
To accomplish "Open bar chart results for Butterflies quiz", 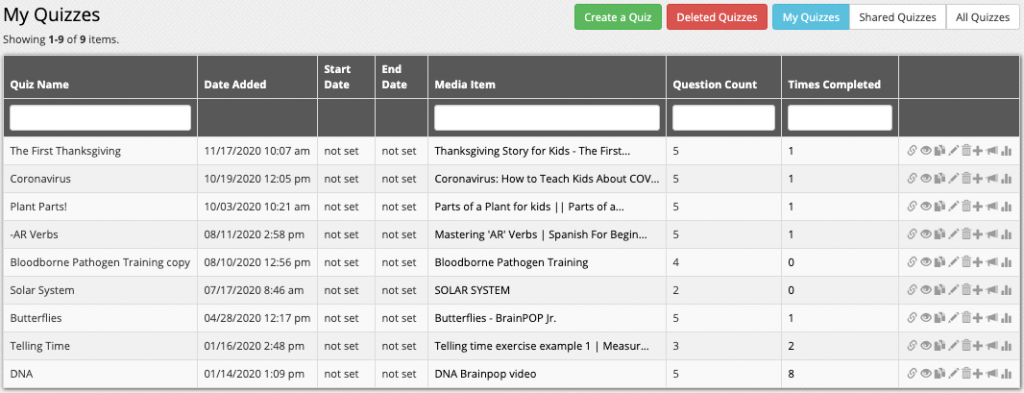I will click(1006, 318).
